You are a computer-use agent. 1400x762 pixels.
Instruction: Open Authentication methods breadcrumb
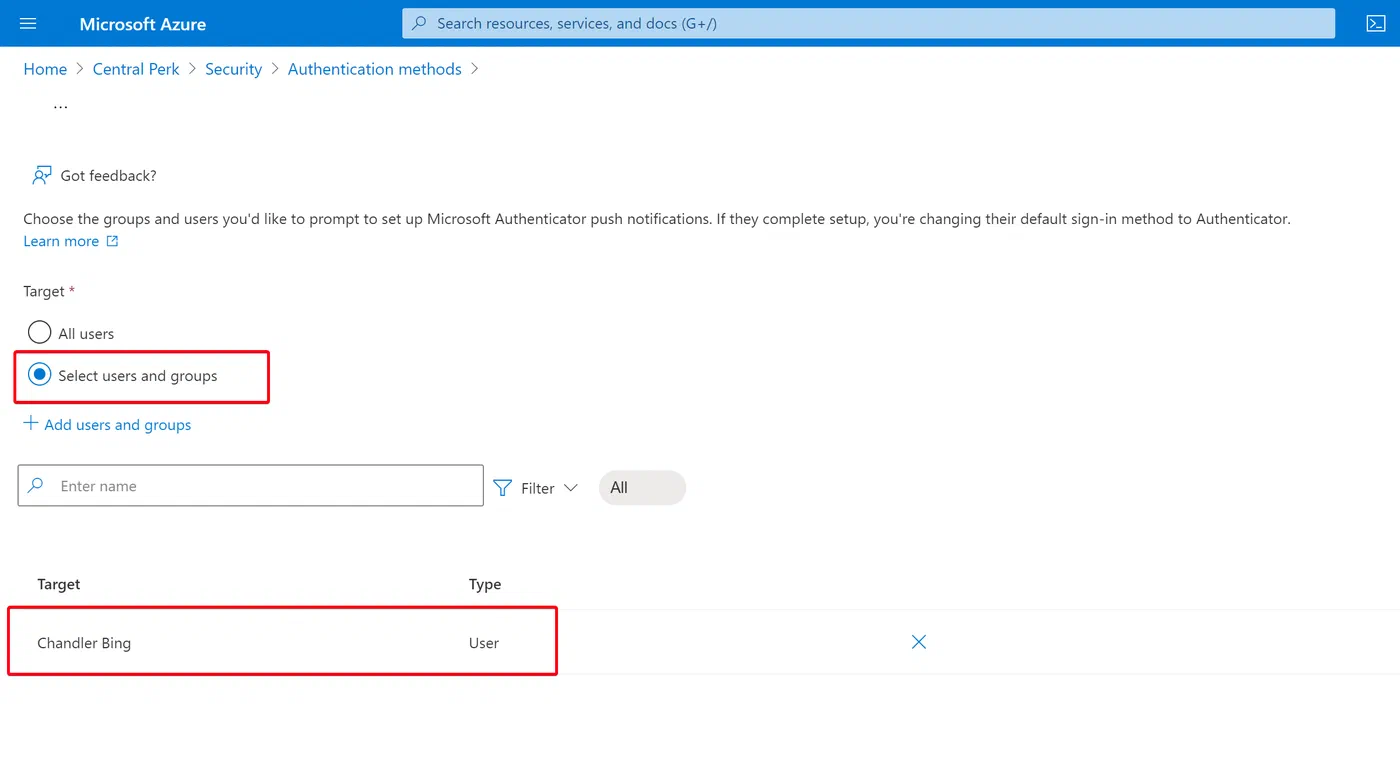click(x=375, y=69)
